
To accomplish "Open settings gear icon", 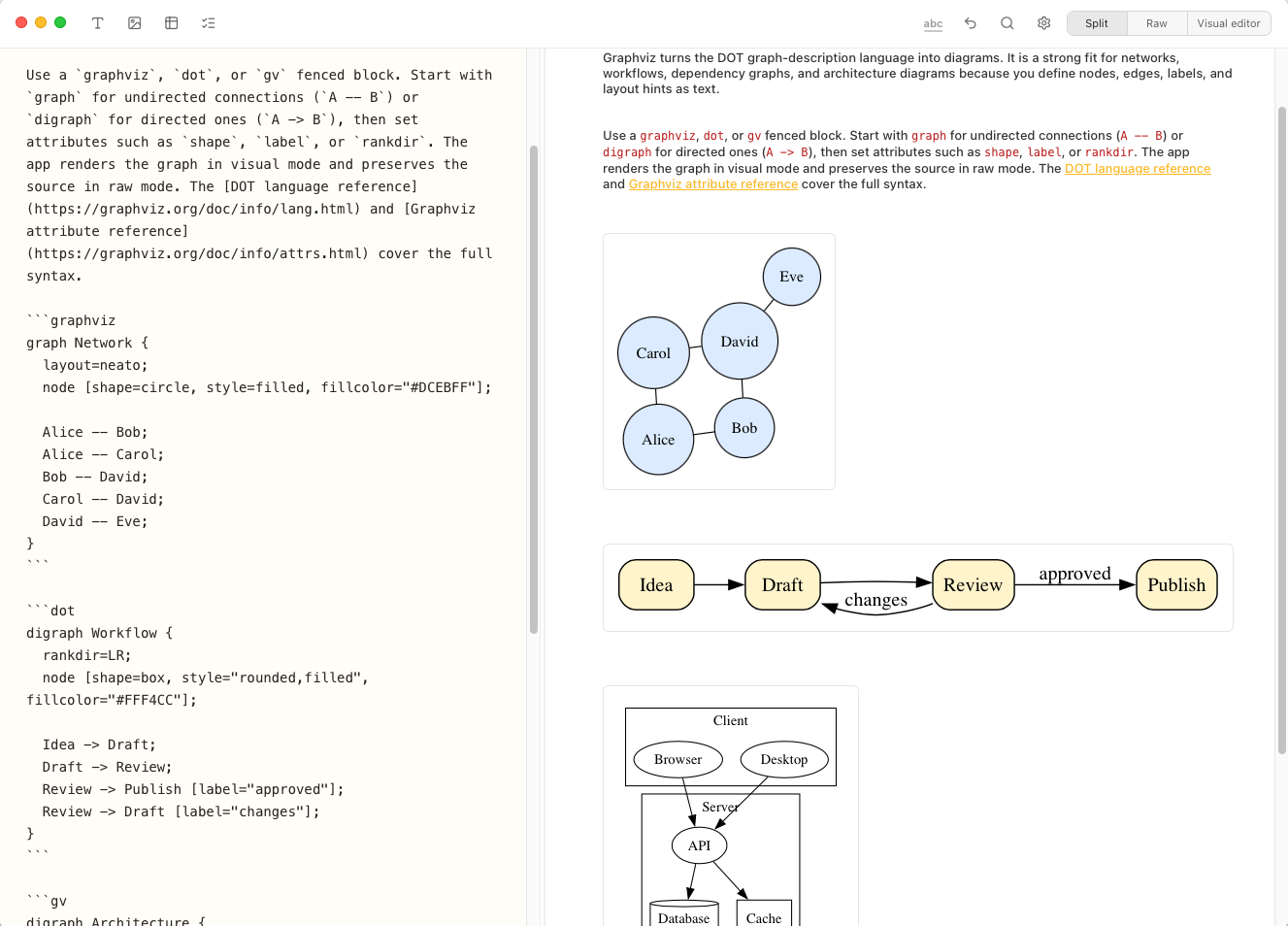I will click(x=1044, y=23).
